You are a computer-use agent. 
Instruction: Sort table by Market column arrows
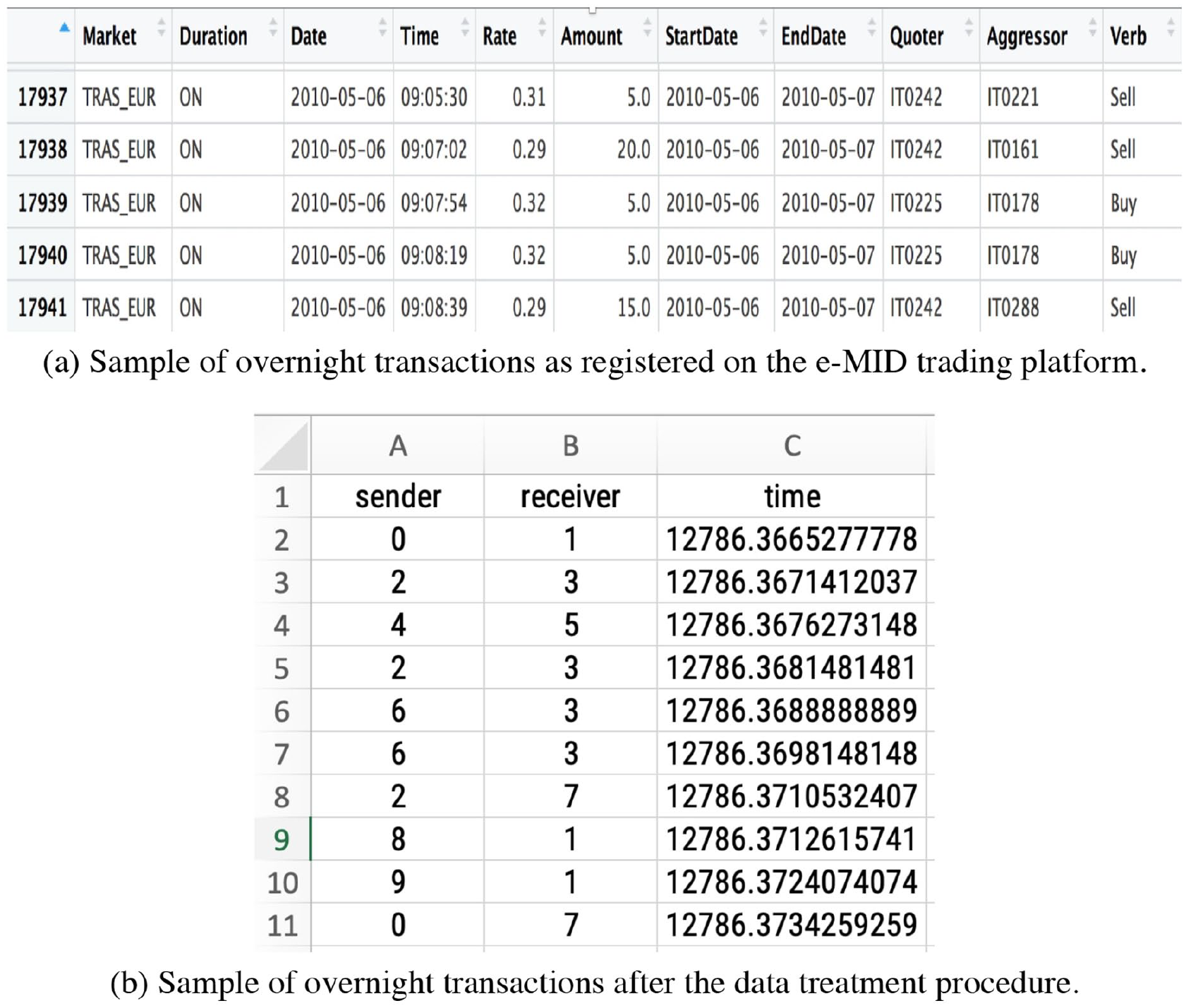coord(162,28)
